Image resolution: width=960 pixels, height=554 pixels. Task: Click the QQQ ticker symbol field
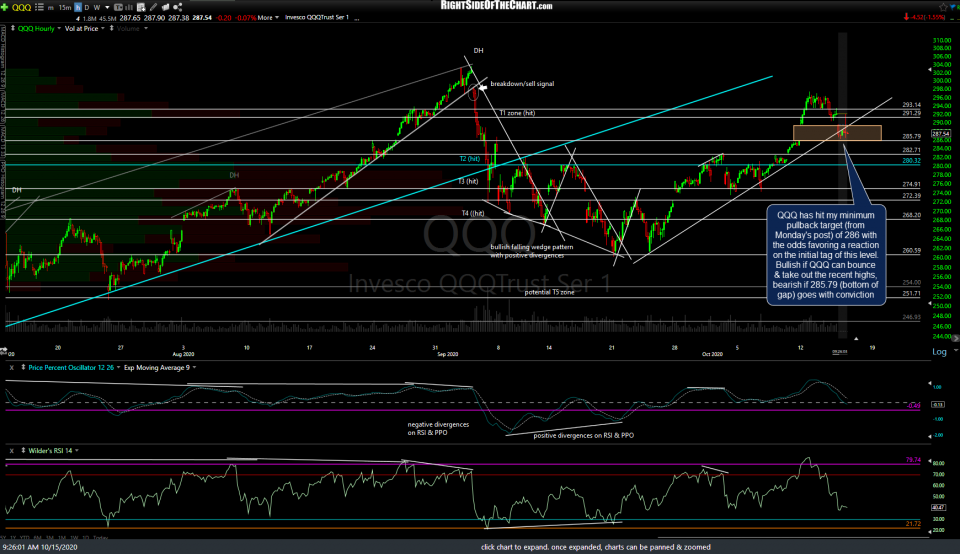coord(21,7)
